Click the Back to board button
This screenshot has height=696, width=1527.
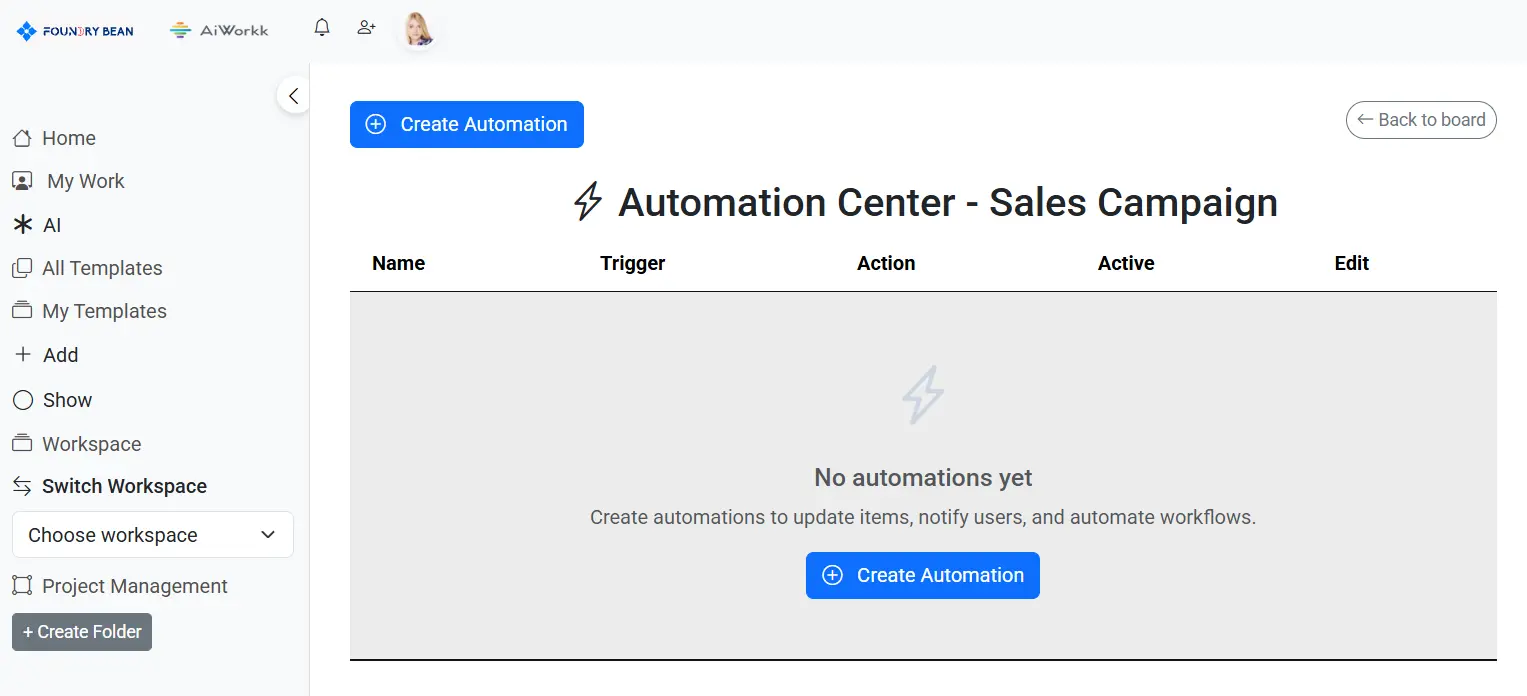click(1421, 120)
